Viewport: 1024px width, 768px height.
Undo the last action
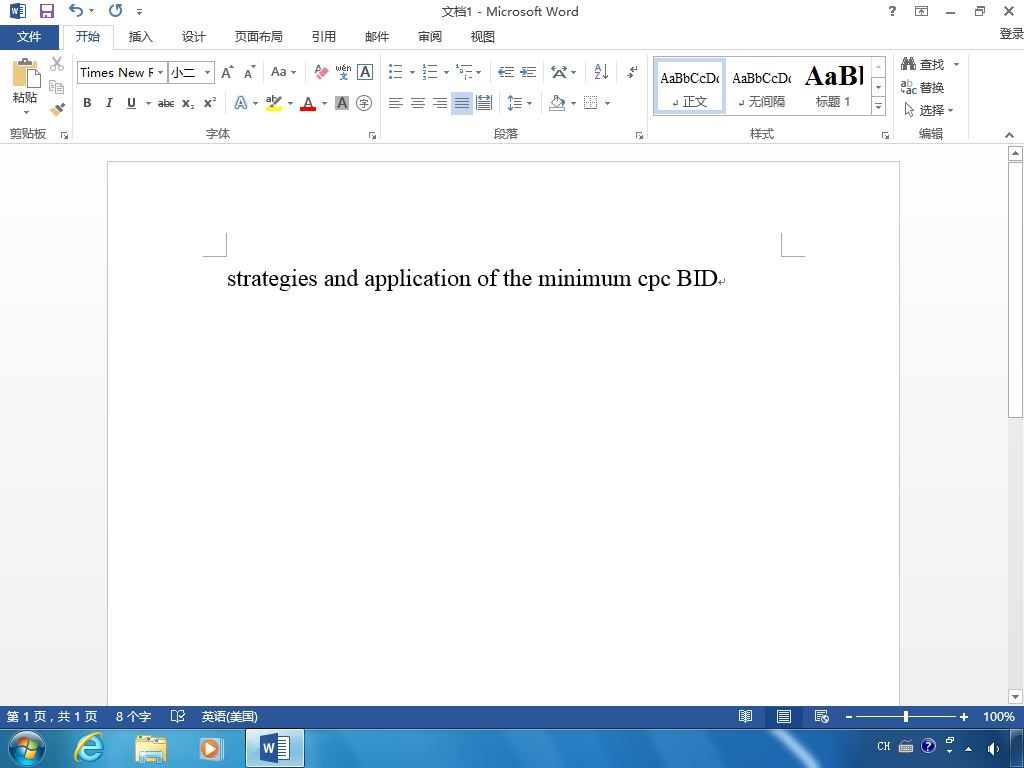click(x=76, y=10)
